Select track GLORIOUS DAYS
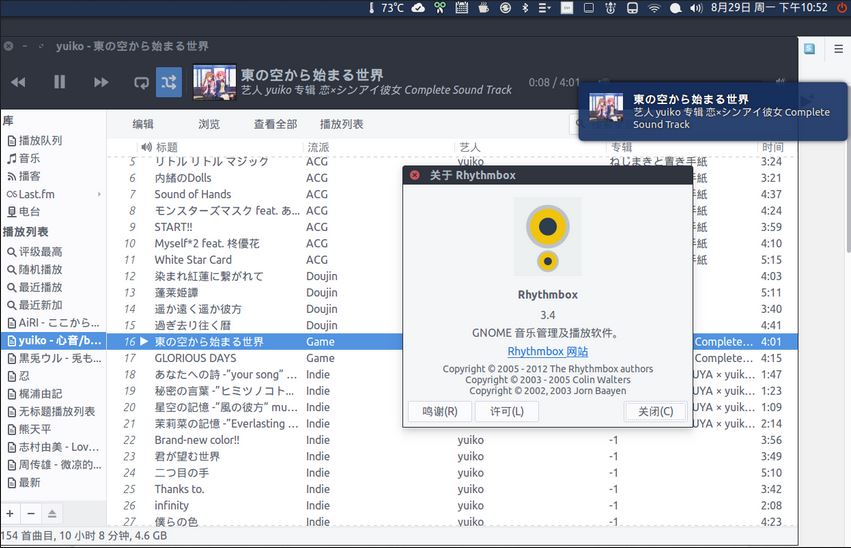The width and height of the screenshot is (851, 548). tap(195, 358)
